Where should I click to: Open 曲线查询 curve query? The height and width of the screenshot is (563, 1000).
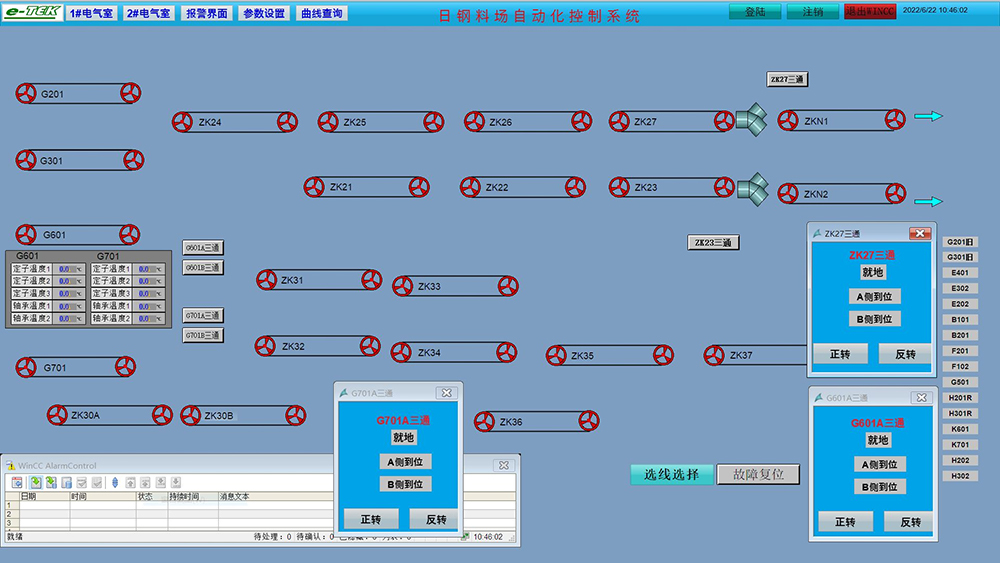tap(321, 13)
